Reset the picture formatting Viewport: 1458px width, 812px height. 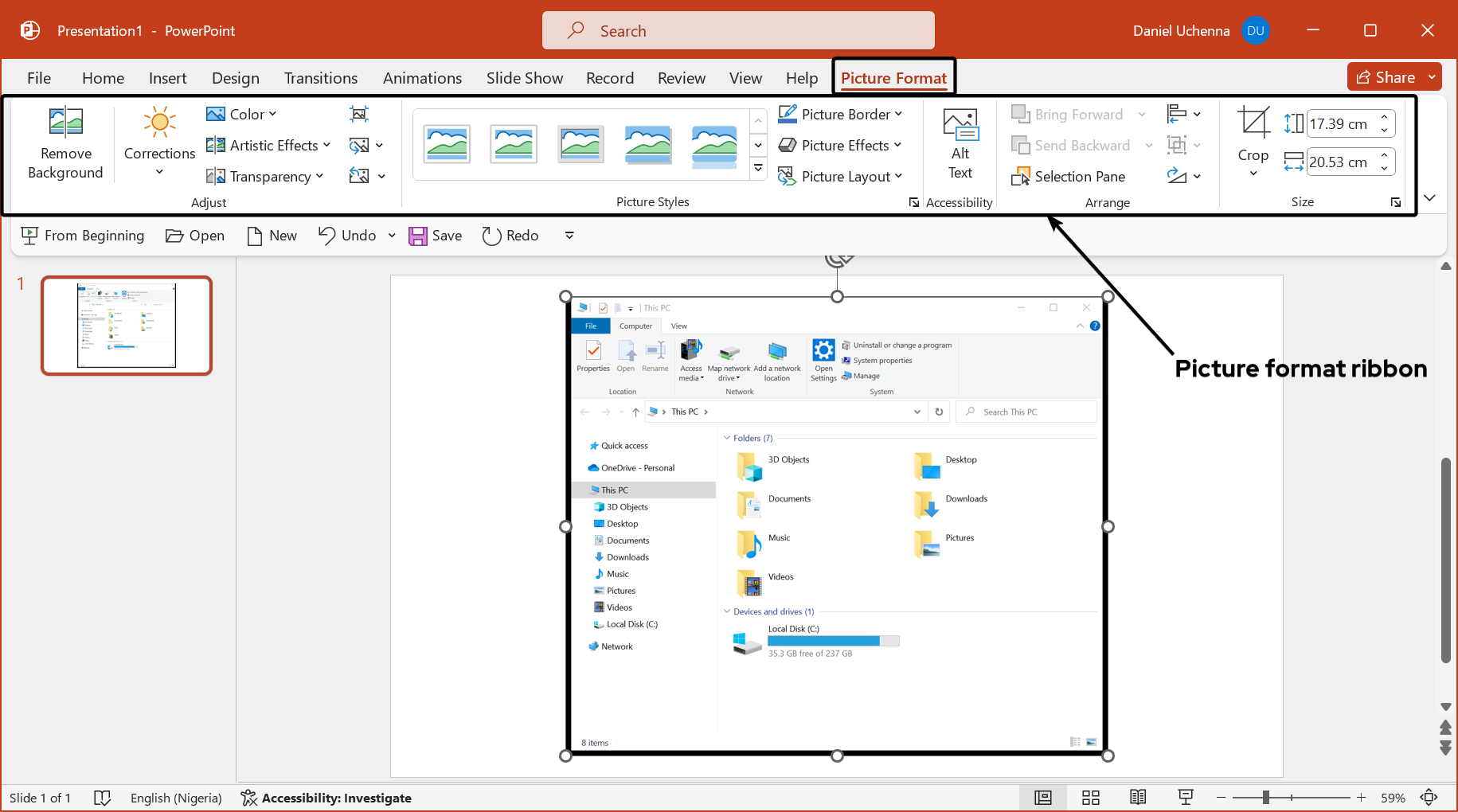tap(360, 175)
